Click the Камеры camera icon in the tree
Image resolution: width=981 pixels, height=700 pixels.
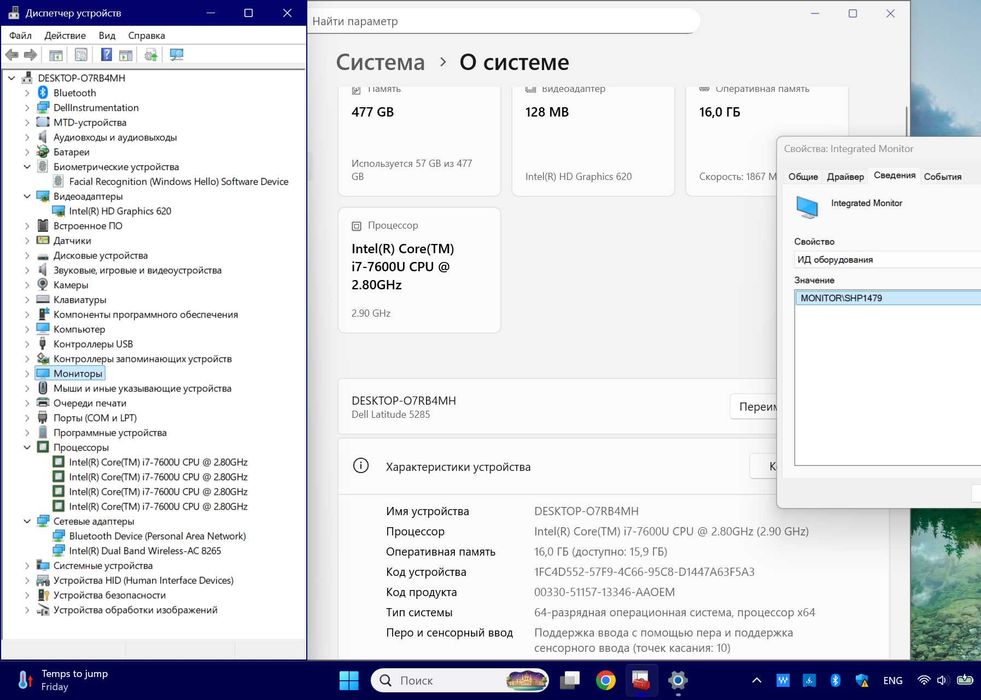[x=43, y=285]
